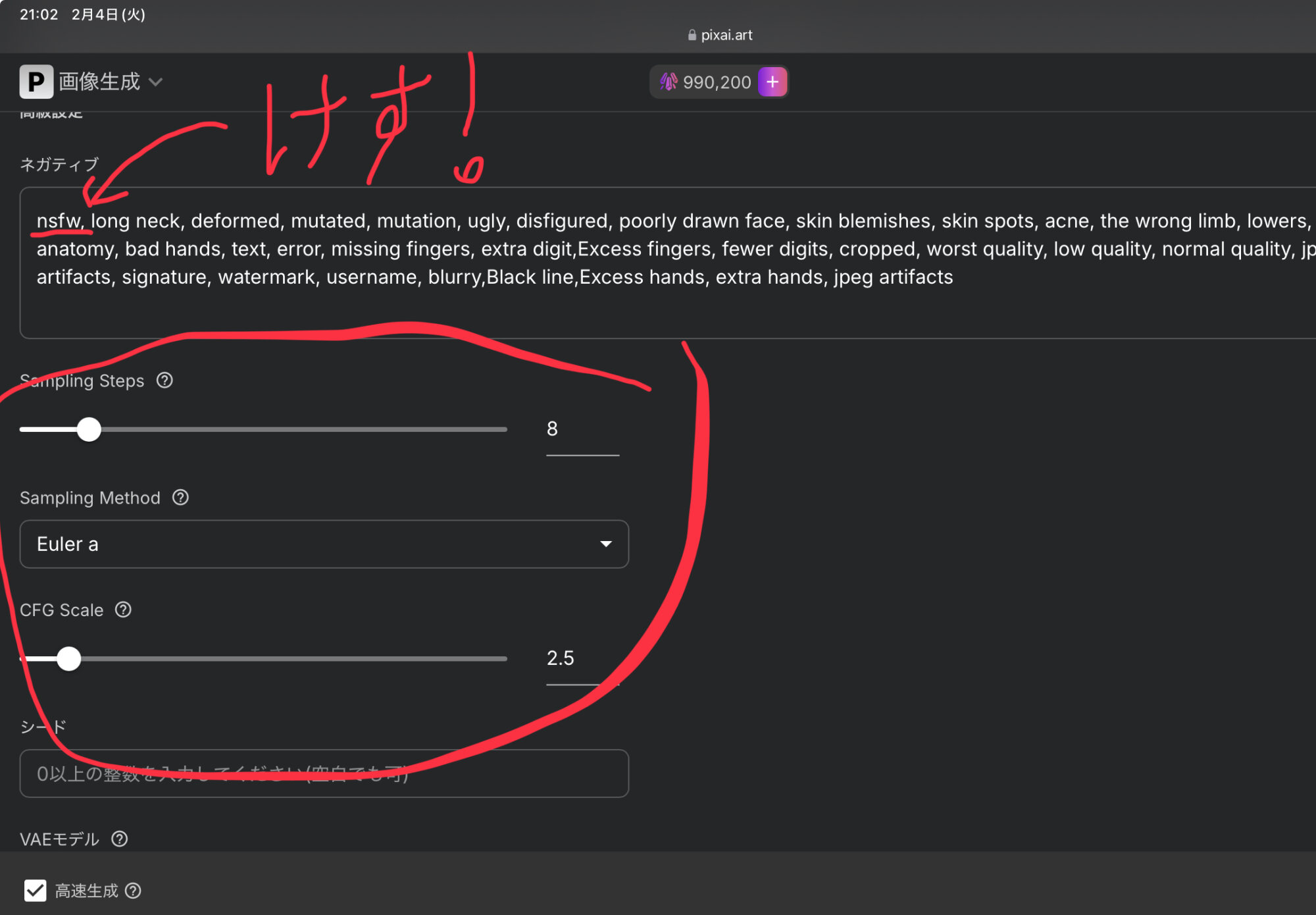This screenshot has height=915, width=1316.
Task: Click the plus button to add credits
Action: tap(772, 82)
